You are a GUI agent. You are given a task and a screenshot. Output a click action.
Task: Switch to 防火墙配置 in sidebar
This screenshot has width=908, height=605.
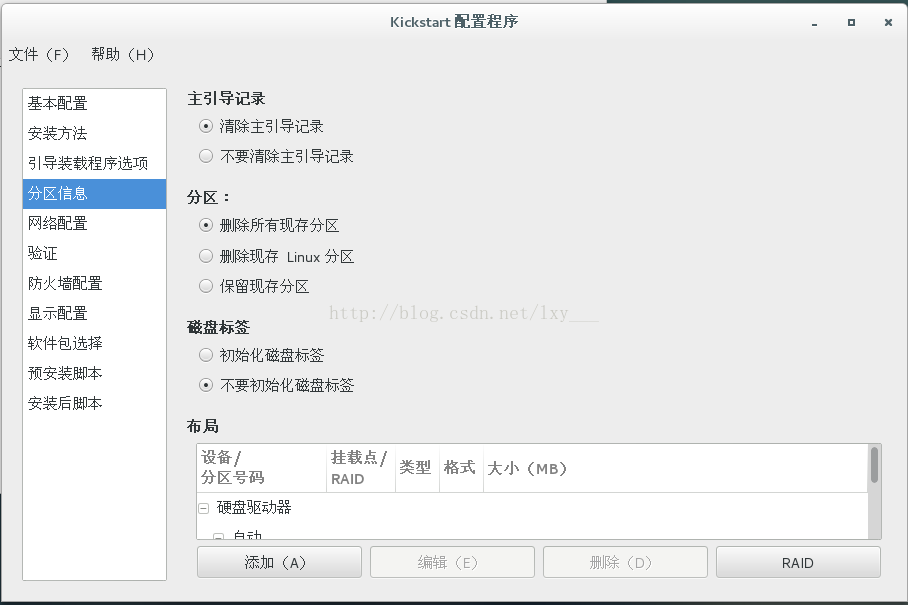pos(94,284)
